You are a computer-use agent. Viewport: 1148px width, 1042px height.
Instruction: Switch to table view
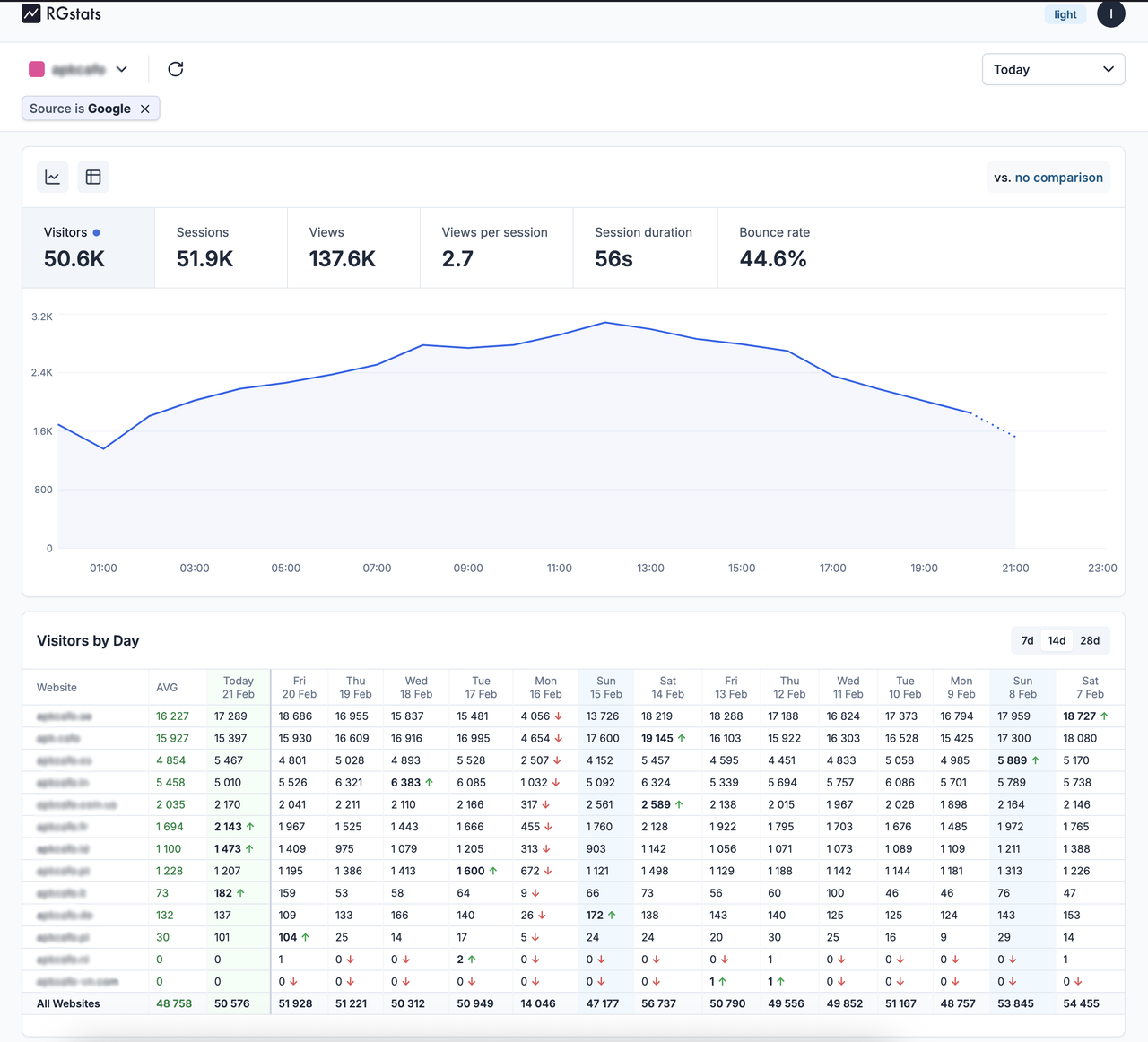click(93, 177)
